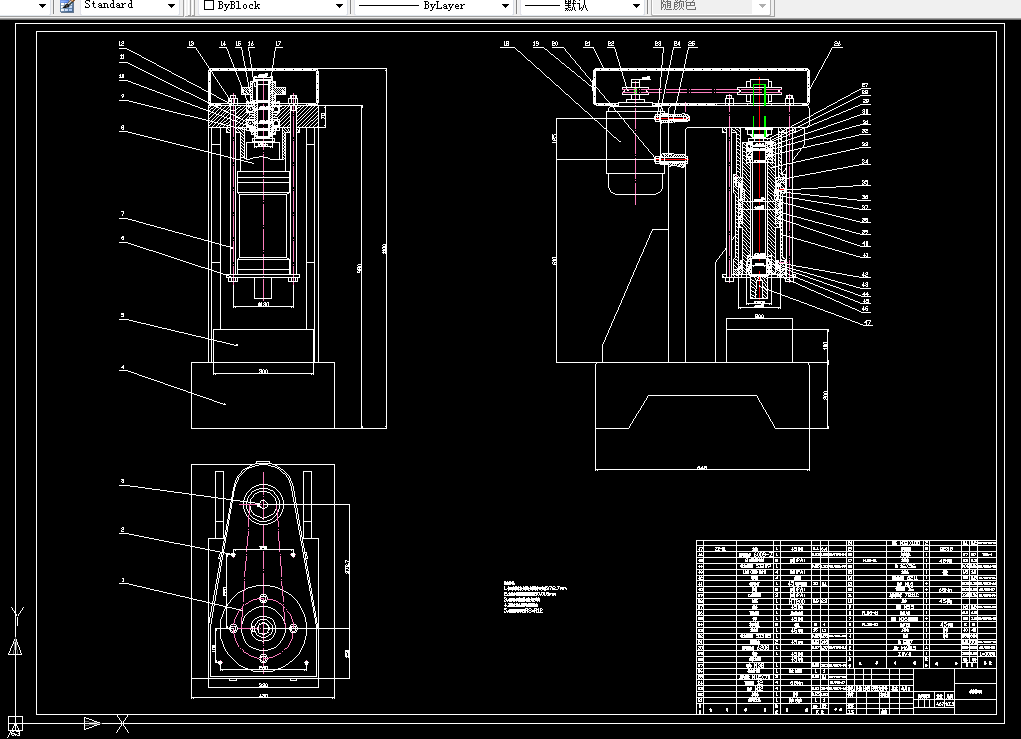Open the ByBlock color control dropdown
This screenshot has height=739, width=1021.
coord(339,6)
